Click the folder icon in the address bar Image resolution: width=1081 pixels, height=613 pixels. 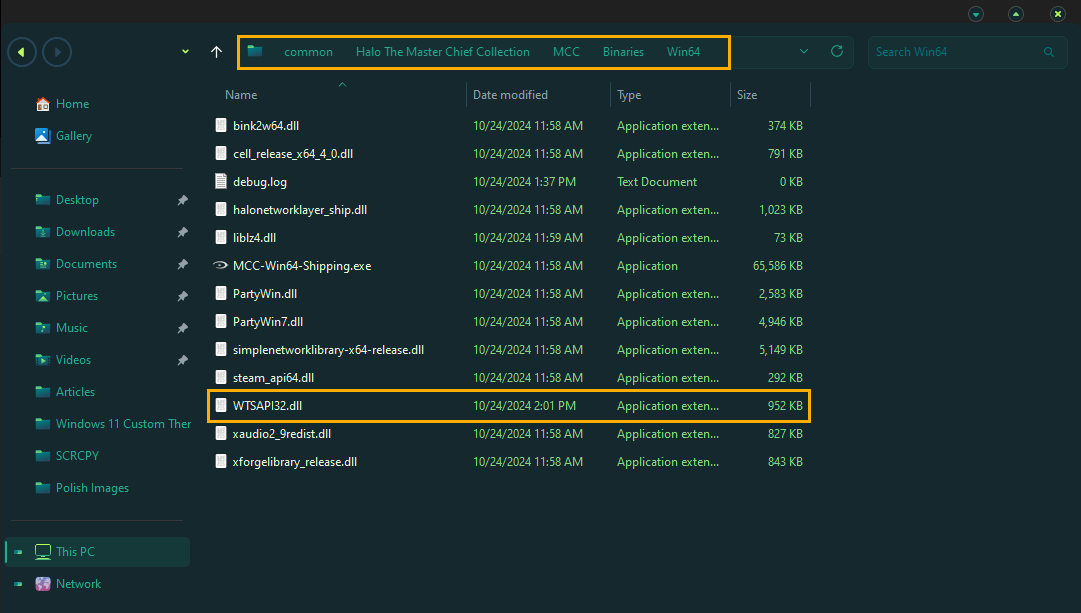coord(255,51)
